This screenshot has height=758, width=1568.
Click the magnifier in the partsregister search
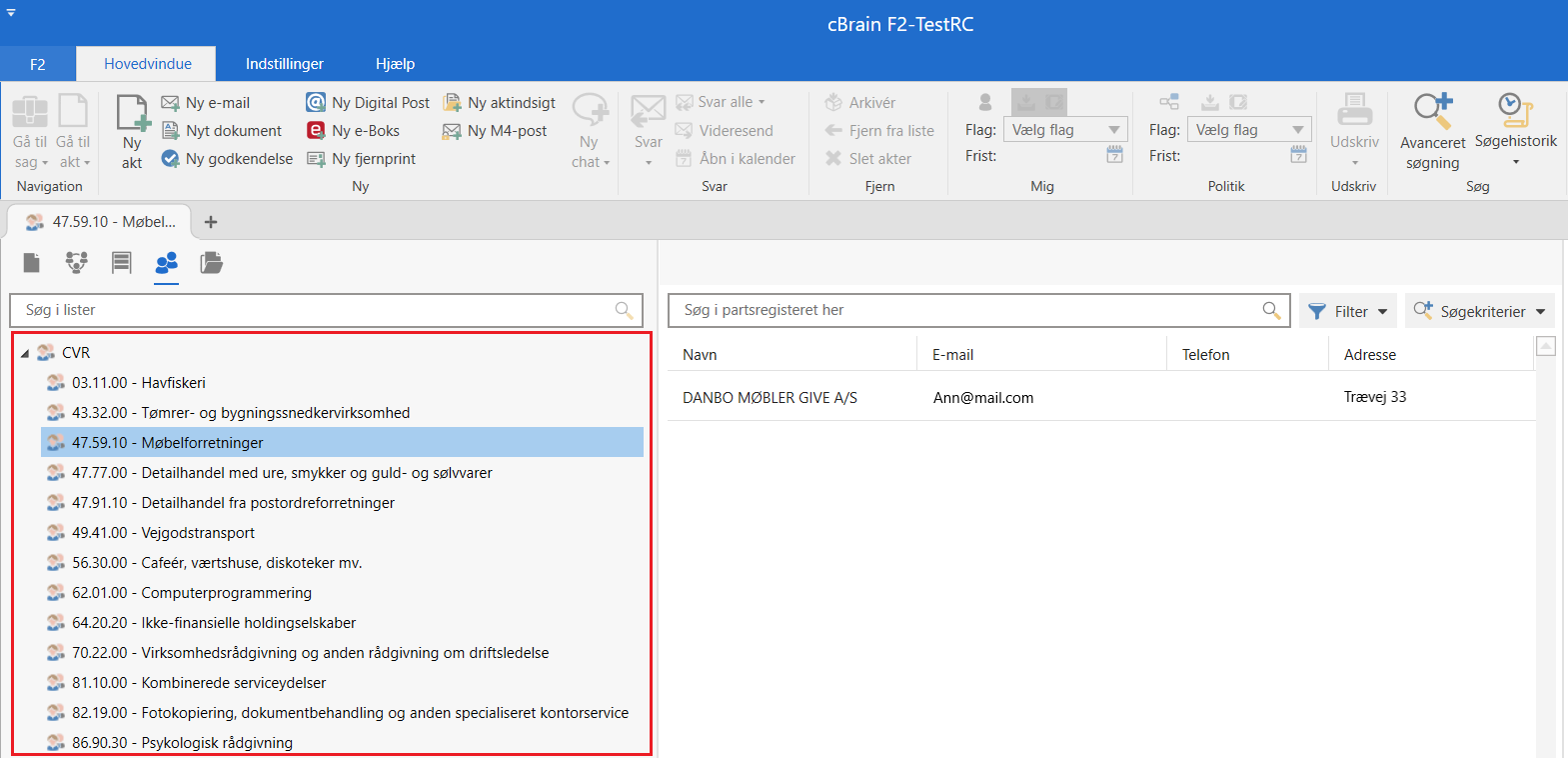[1271, 310]
